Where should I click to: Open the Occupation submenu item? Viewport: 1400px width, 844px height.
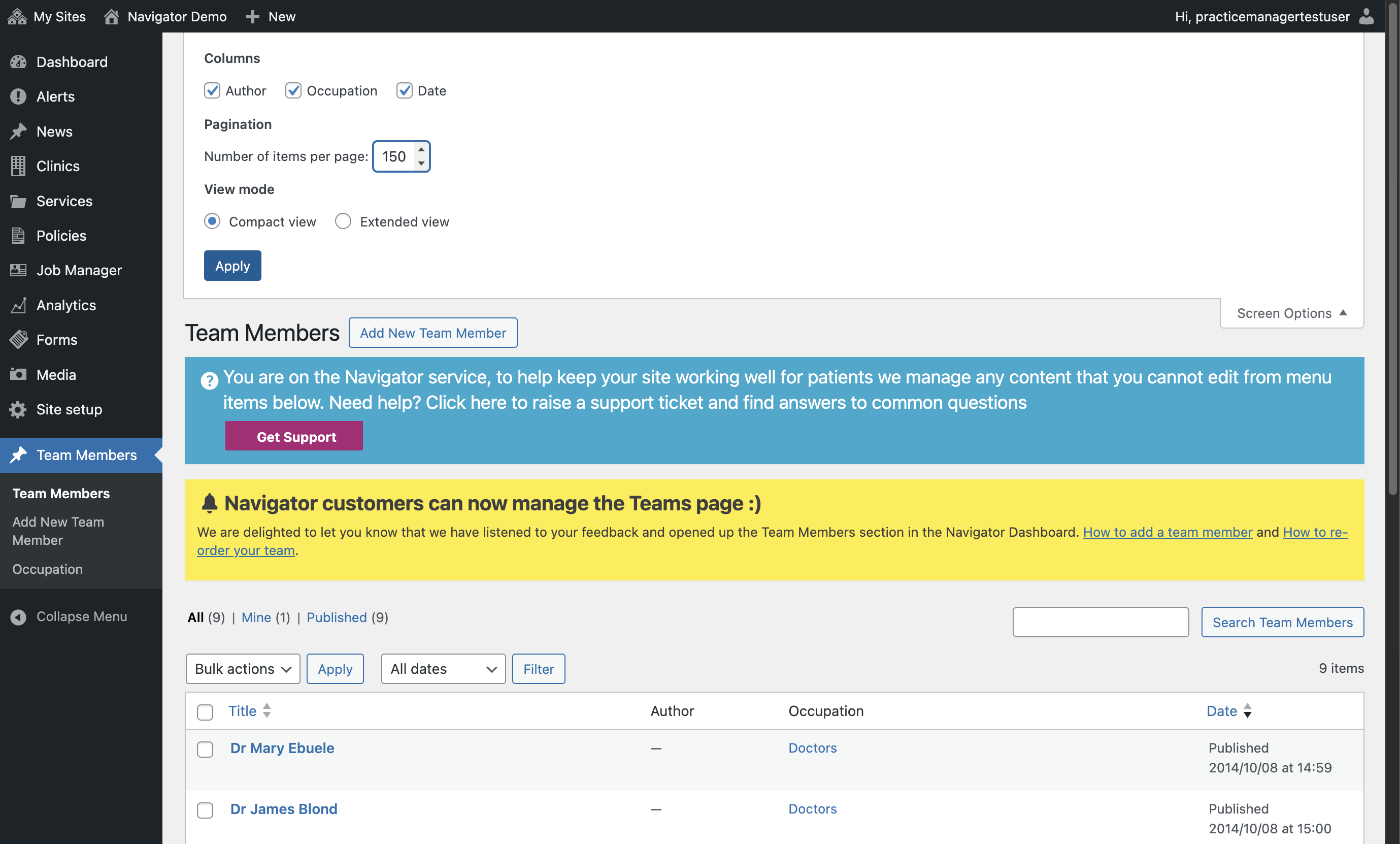pyautogui.click(x=48, y=569)
